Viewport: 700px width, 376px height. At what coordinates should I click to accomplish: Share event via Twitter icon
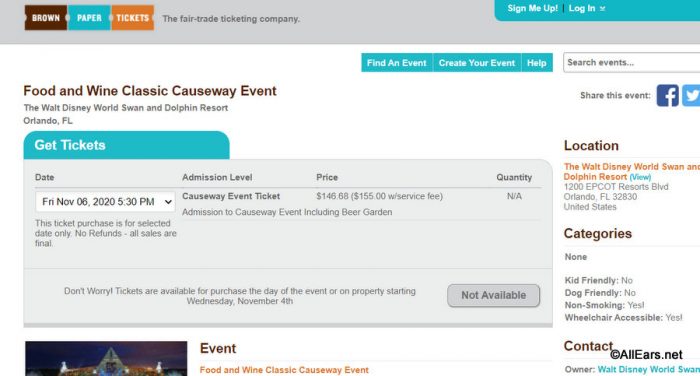pyautogui.click(x=691, y=96)
